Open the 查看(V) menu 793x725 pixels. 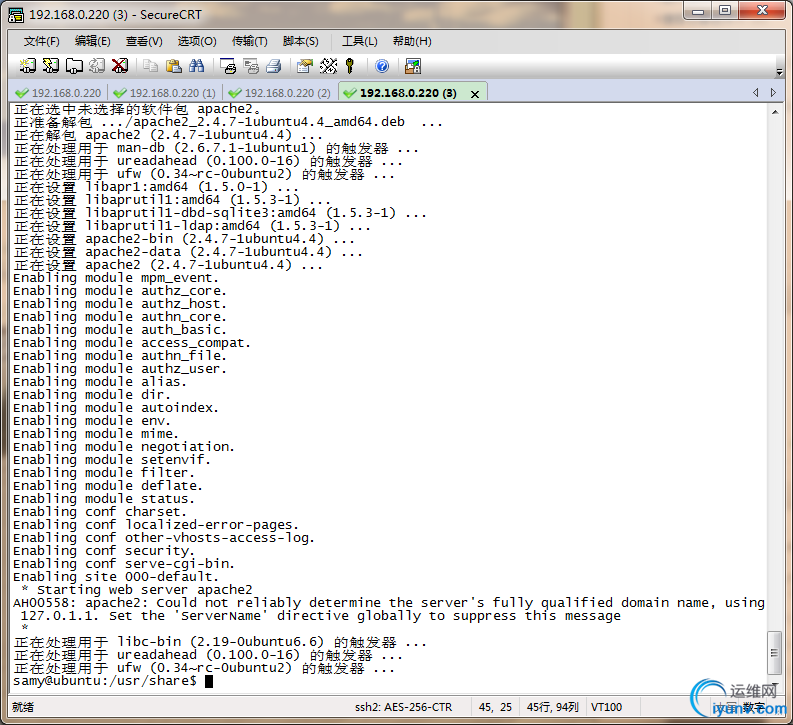pyautogui.click(x=144, y=41)
